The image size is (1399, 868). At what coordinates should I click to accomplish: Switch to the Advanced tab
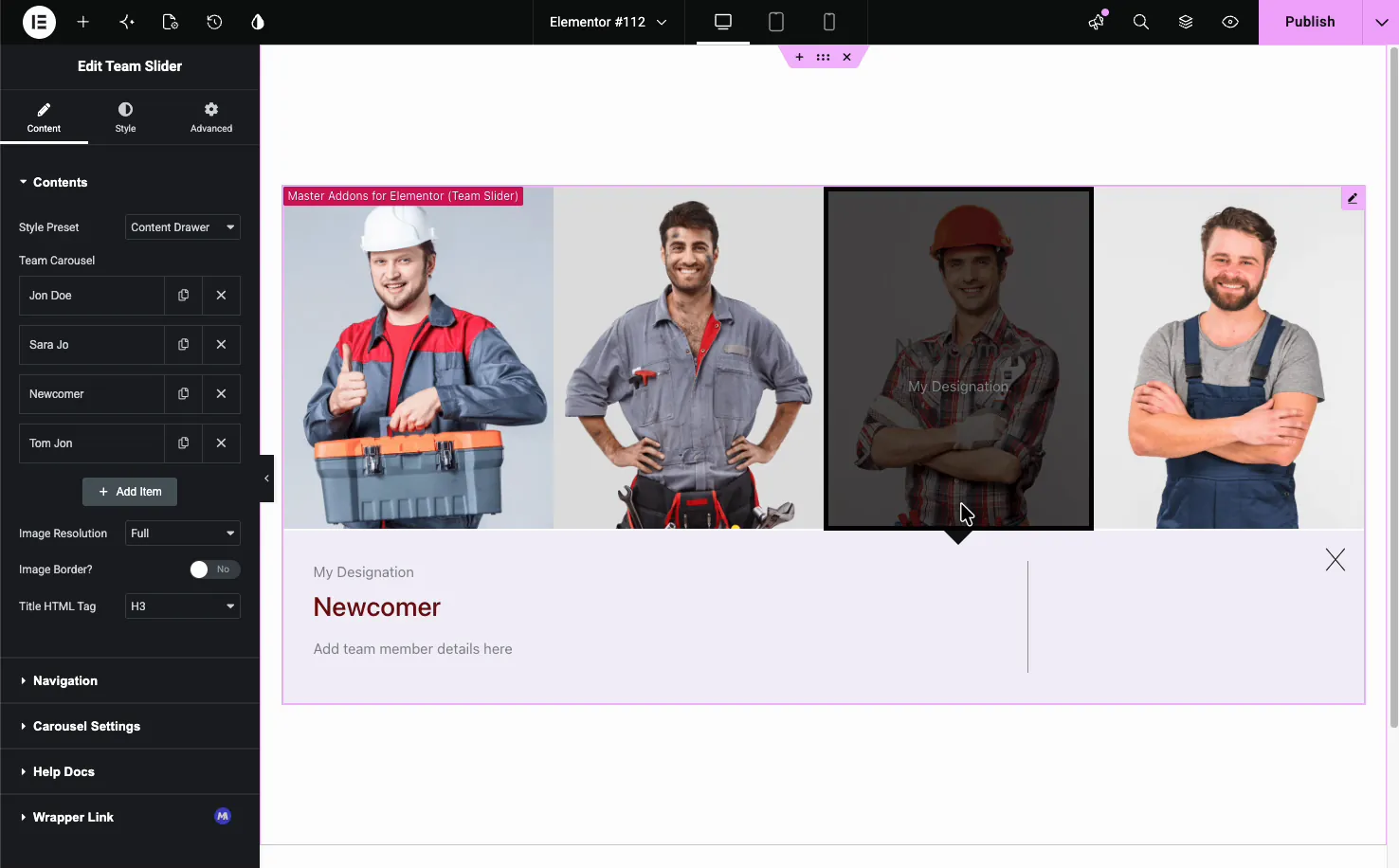[211, 118]
